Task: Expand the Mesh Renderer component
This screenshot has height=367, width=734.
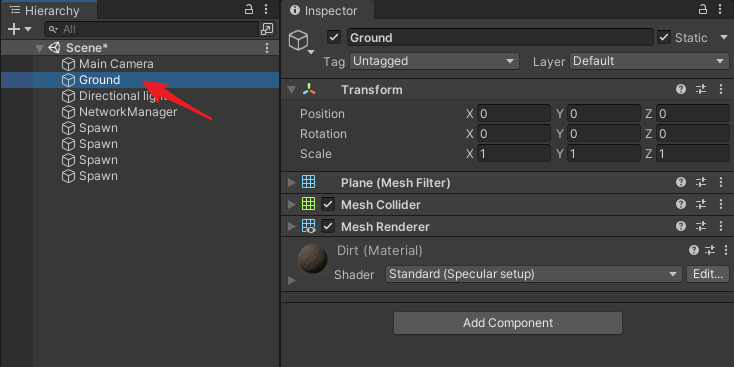Action: coord(292,227)
